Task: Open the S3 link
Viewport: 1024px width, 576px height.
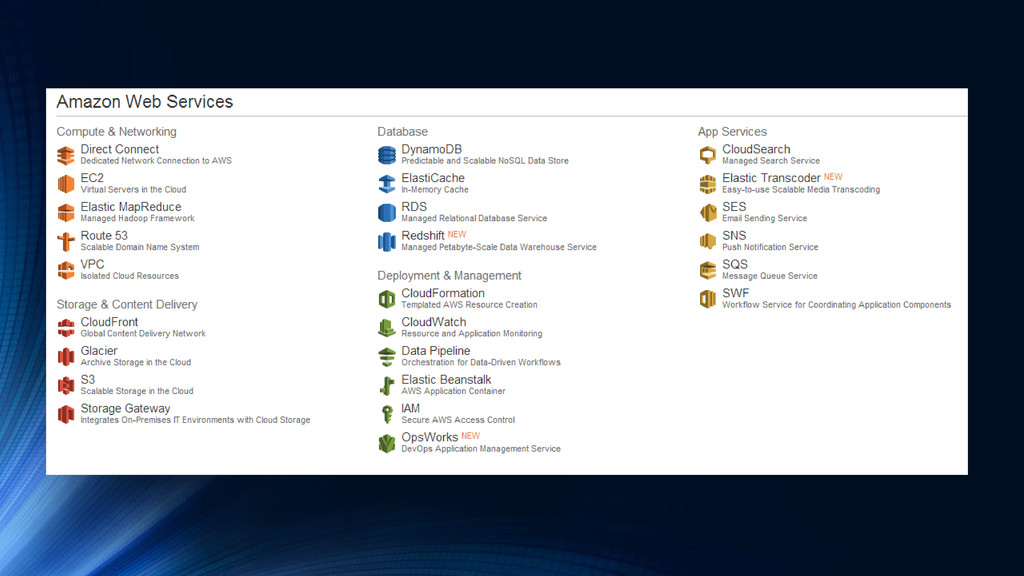Action: tap(88, 379)
